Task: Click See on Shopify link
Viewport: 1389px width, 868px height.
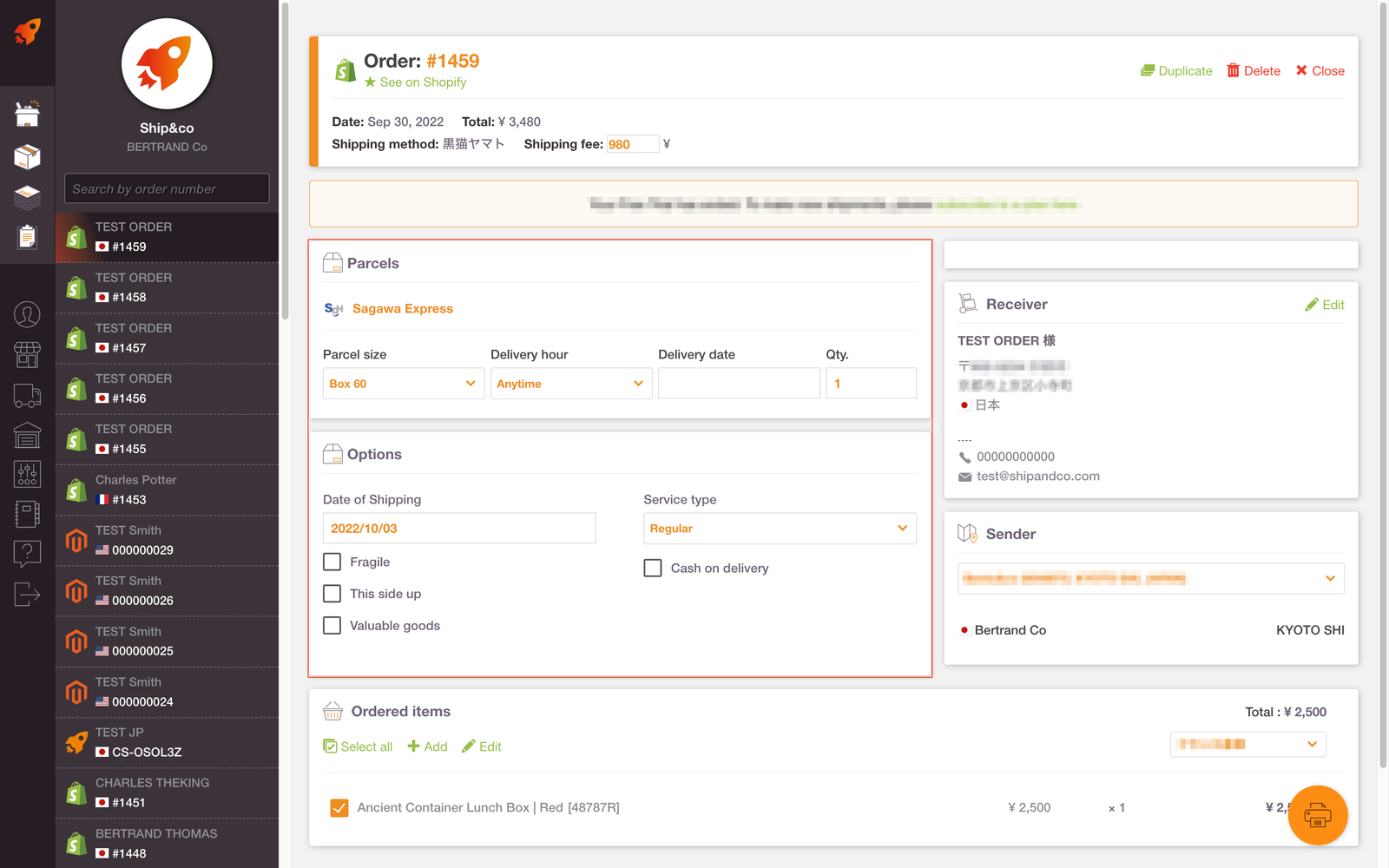Action: (x=423, y=82)
